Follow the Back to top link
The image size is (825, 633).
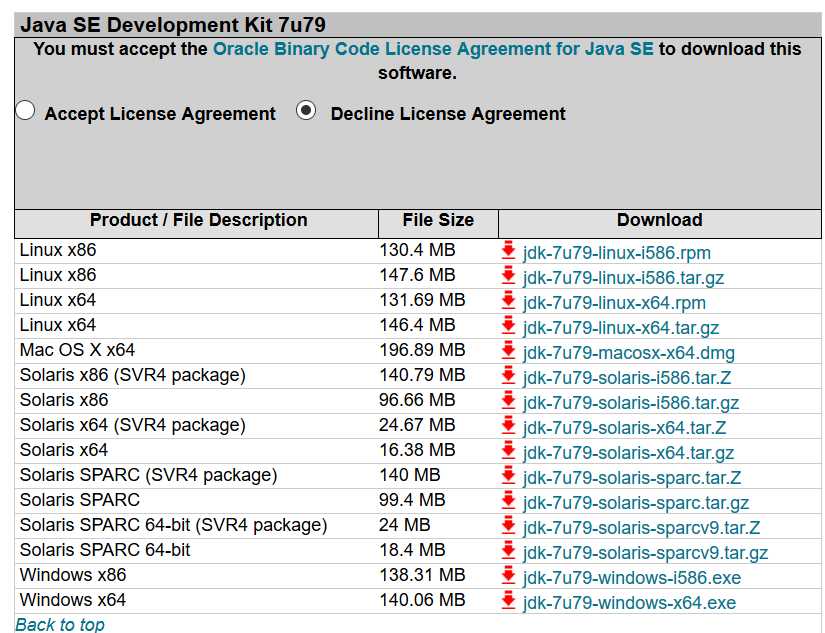coord(60,625)
